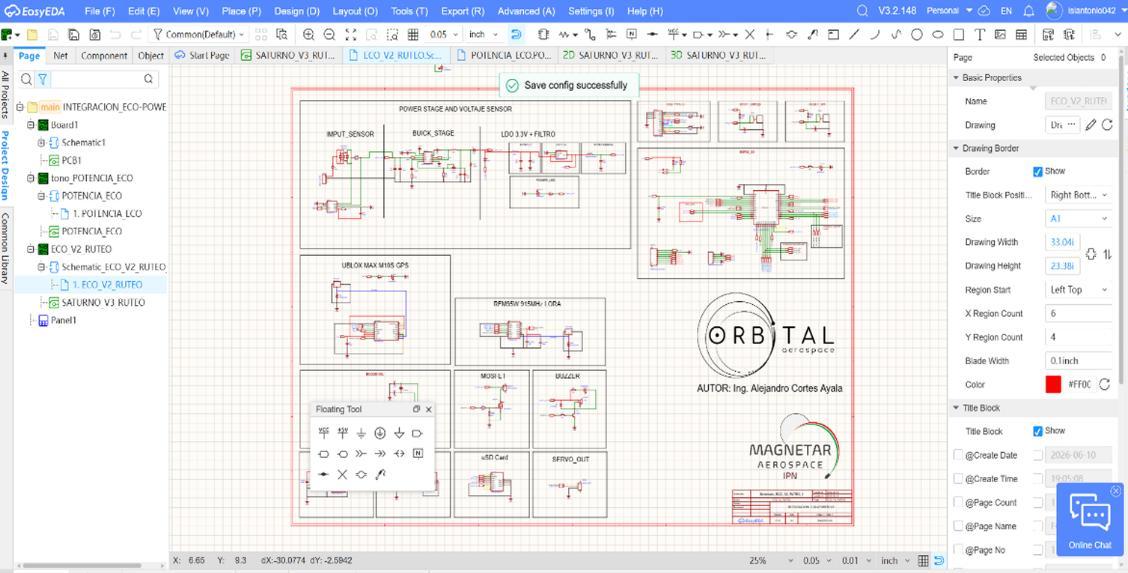
Task: Click the X Region Count field
Action: click(1079, 313)
